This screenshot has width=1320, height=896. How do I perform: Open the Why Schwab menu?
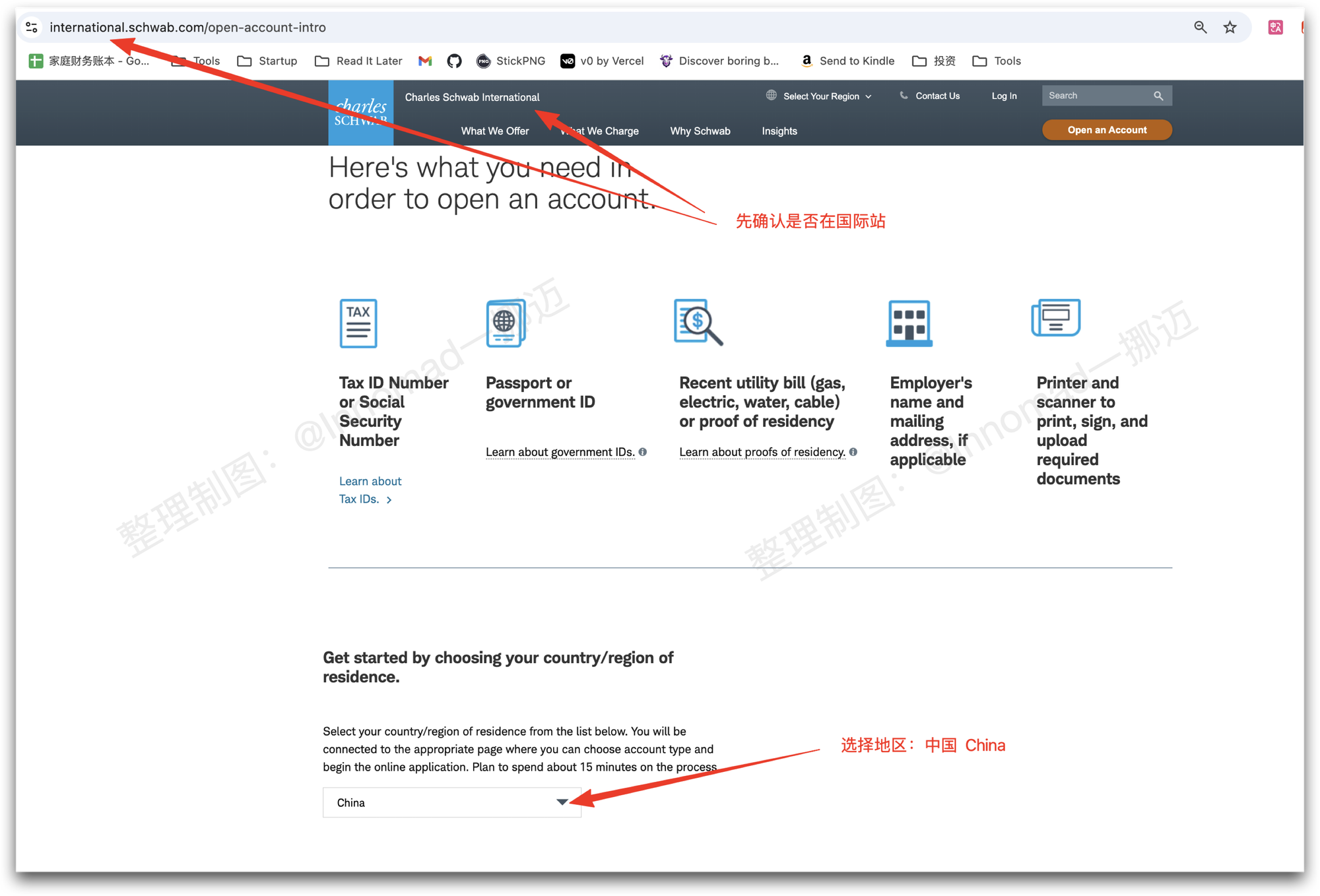pos(700,131)
